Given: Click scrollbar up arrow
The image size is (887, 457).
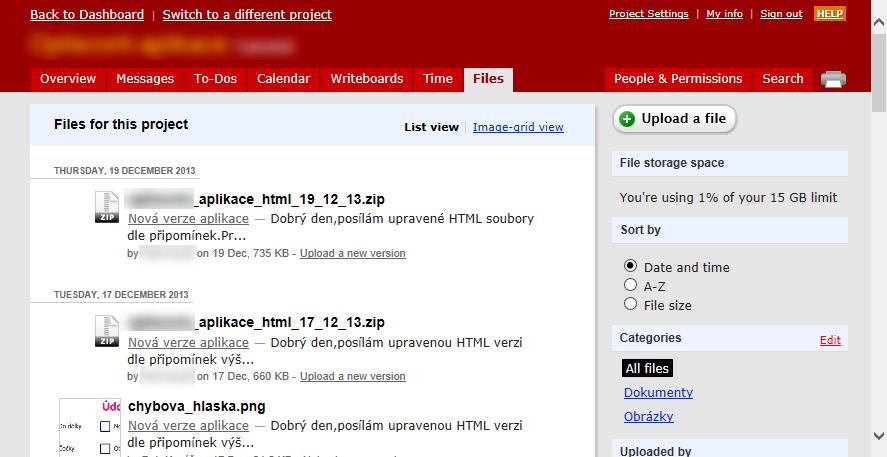Looking at the screenshot, I should (879, 22).
